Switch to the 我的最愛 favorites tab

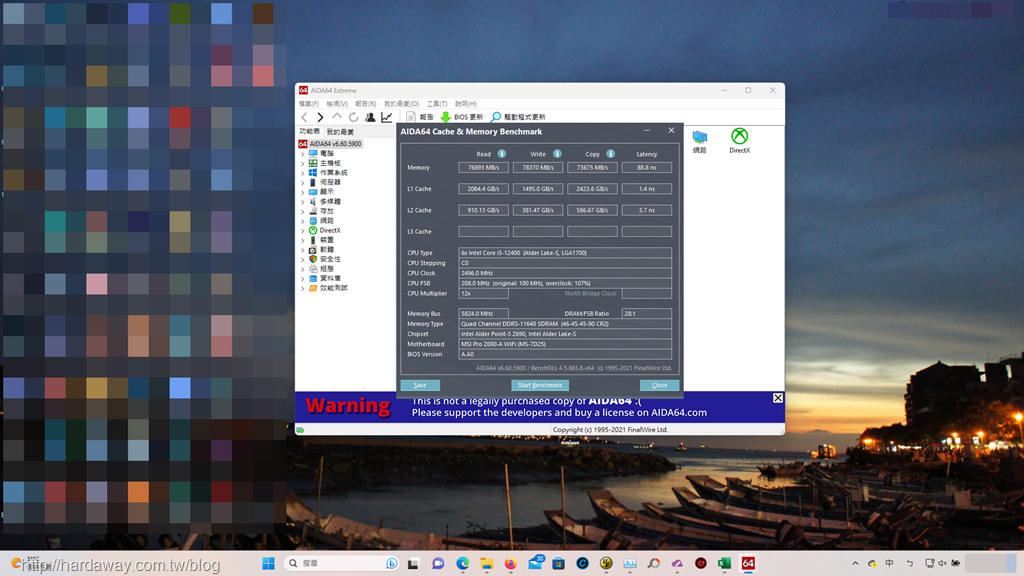[340, 131]
